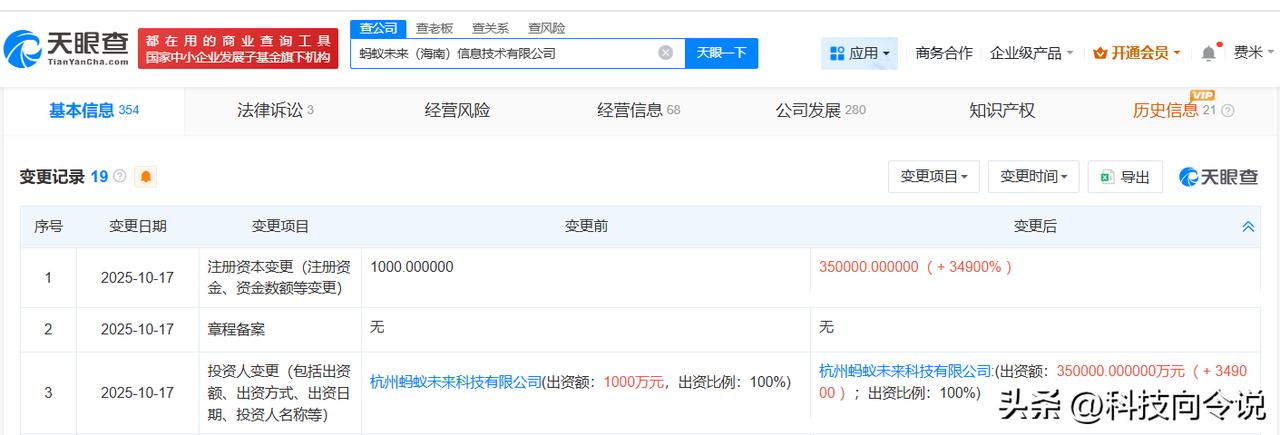Clear the search box with the X icon
This screenshot has width=1280, height=435.
(665, 53)
